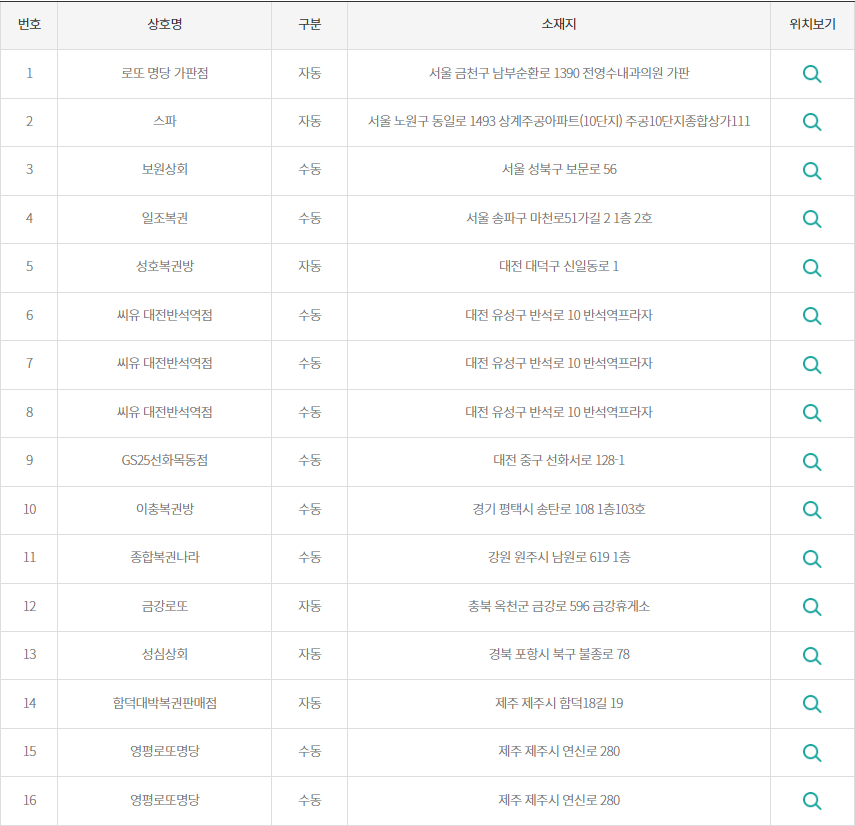Open location view for 로또 명당 가판점
Screen dimensions: 855x826
pos(812,74)
